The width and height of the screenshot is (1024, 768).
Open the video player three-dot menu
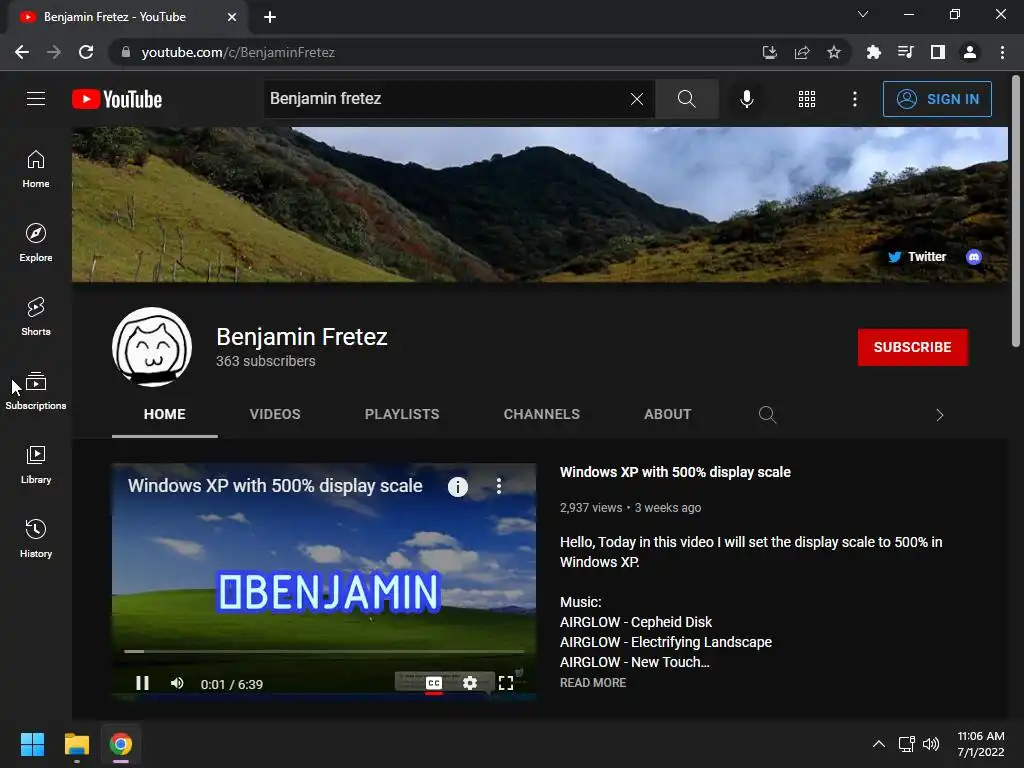coord(499,486)
